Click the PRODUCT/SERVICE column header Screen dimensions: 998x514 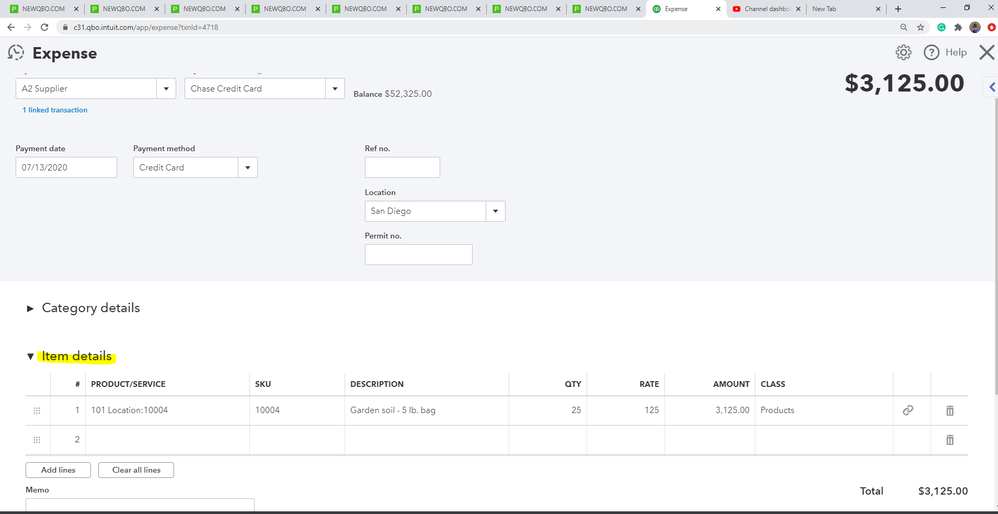(x=129, y=384)
